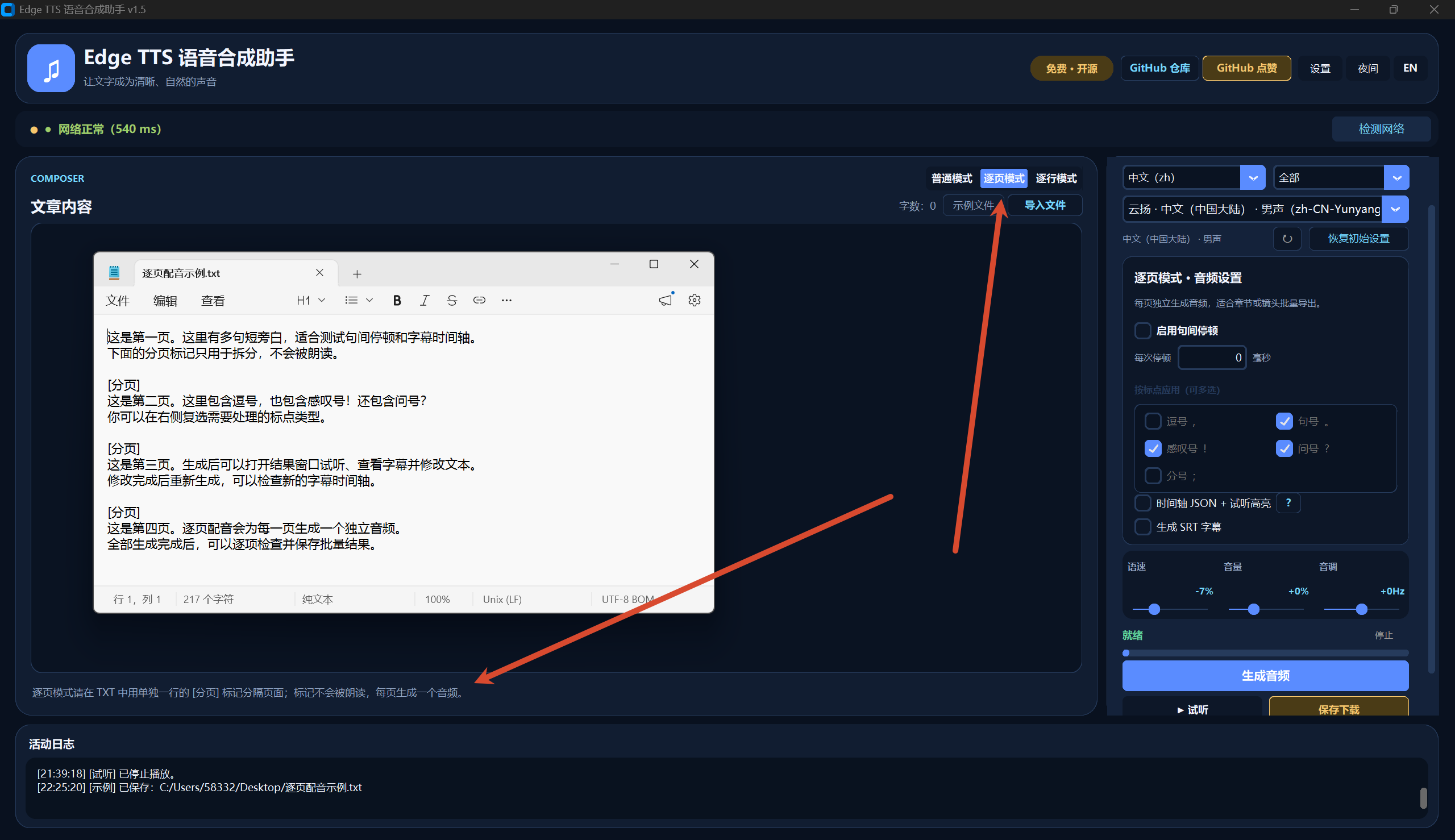Click the Notepad app icon
The image size is (1455, 840).
click(x=114, y=273)
